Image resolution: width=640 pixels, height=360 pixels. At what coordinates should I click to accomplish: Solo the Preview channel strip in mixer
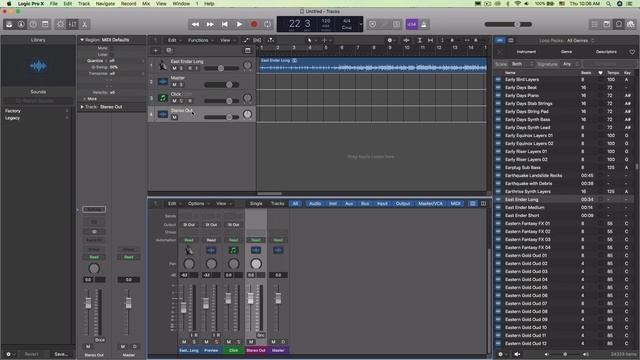click(x=216, y=342)
